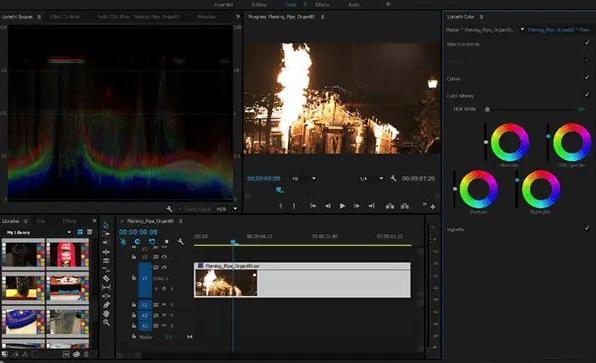Show more workspaces with top chevron

[x=388, y=4]
